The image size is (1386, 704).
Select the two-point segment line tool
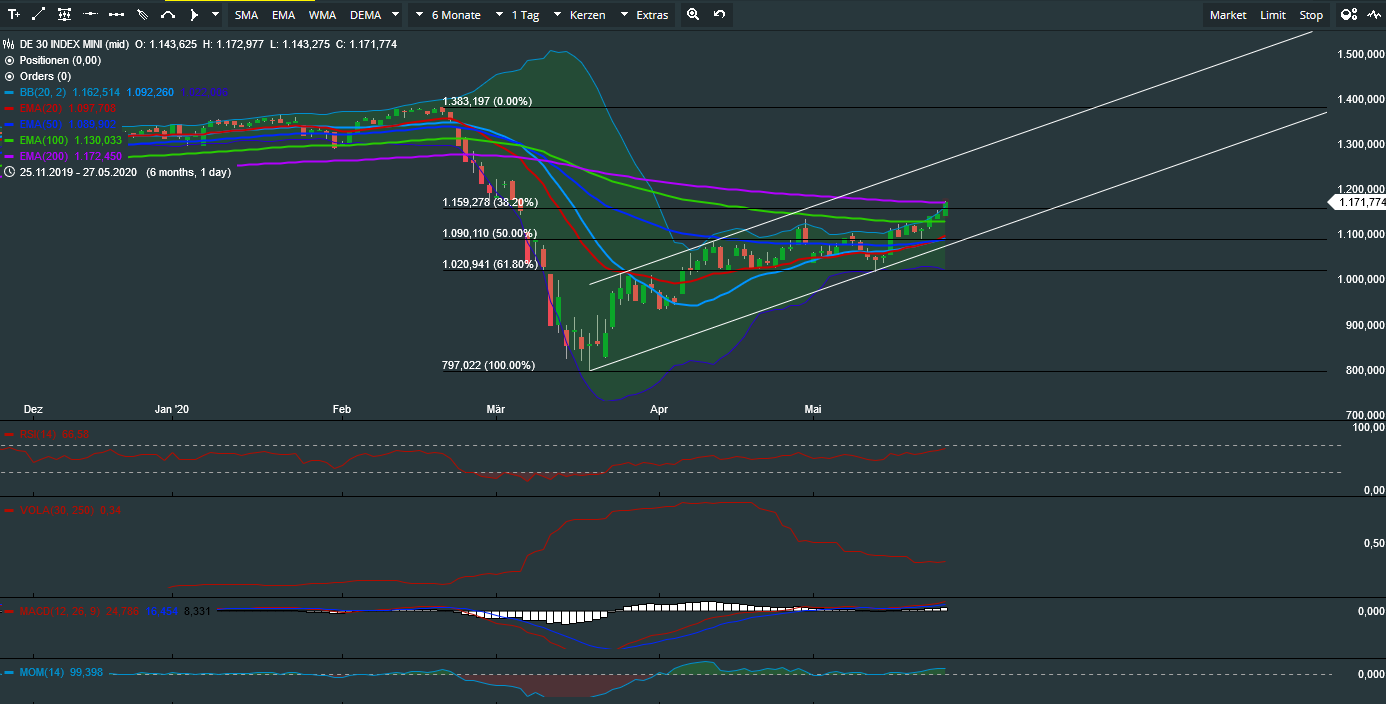[117, 15]
